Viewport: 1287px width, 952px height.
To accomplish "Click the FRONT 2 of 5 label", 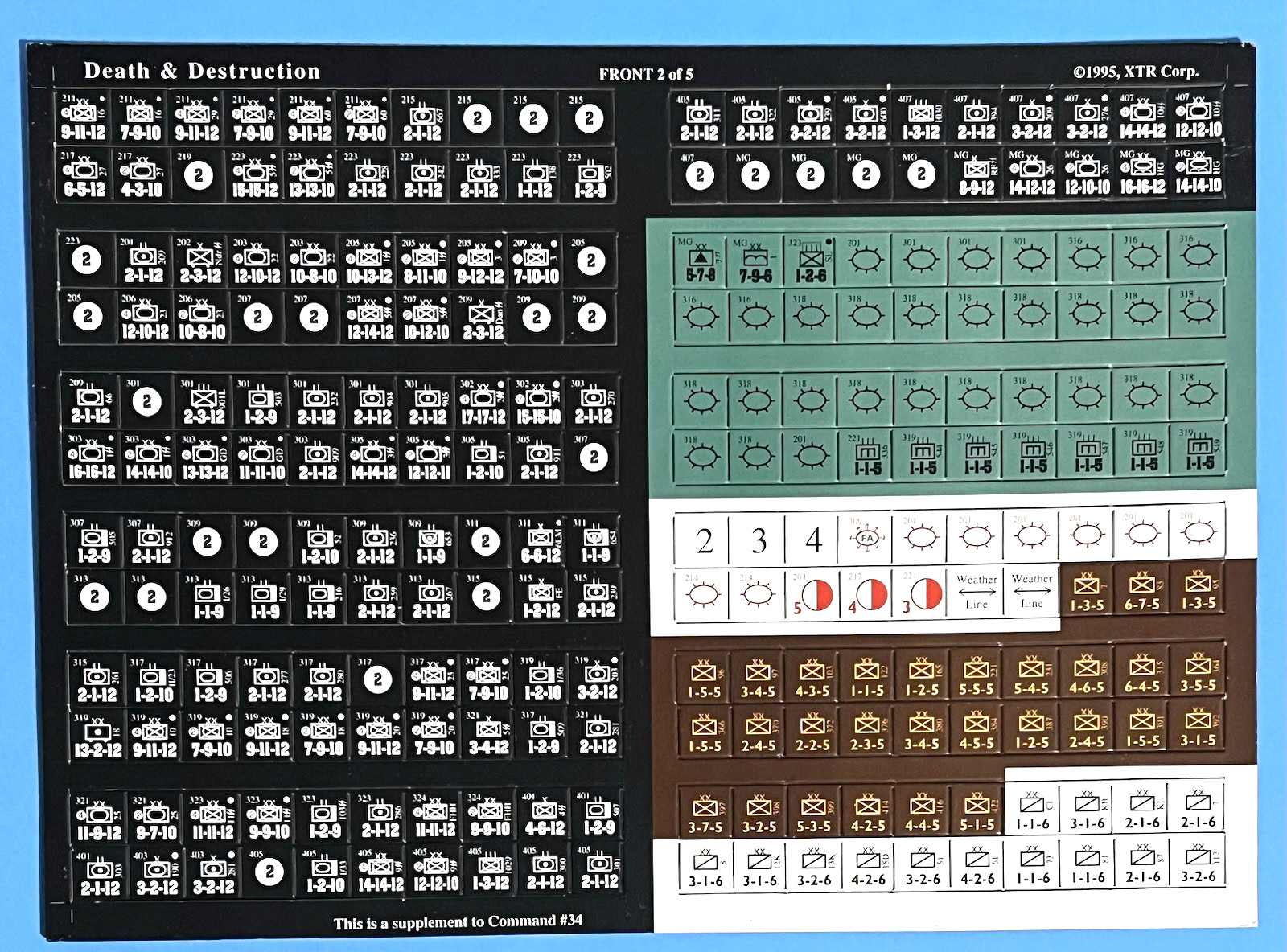I will [646, 74].
